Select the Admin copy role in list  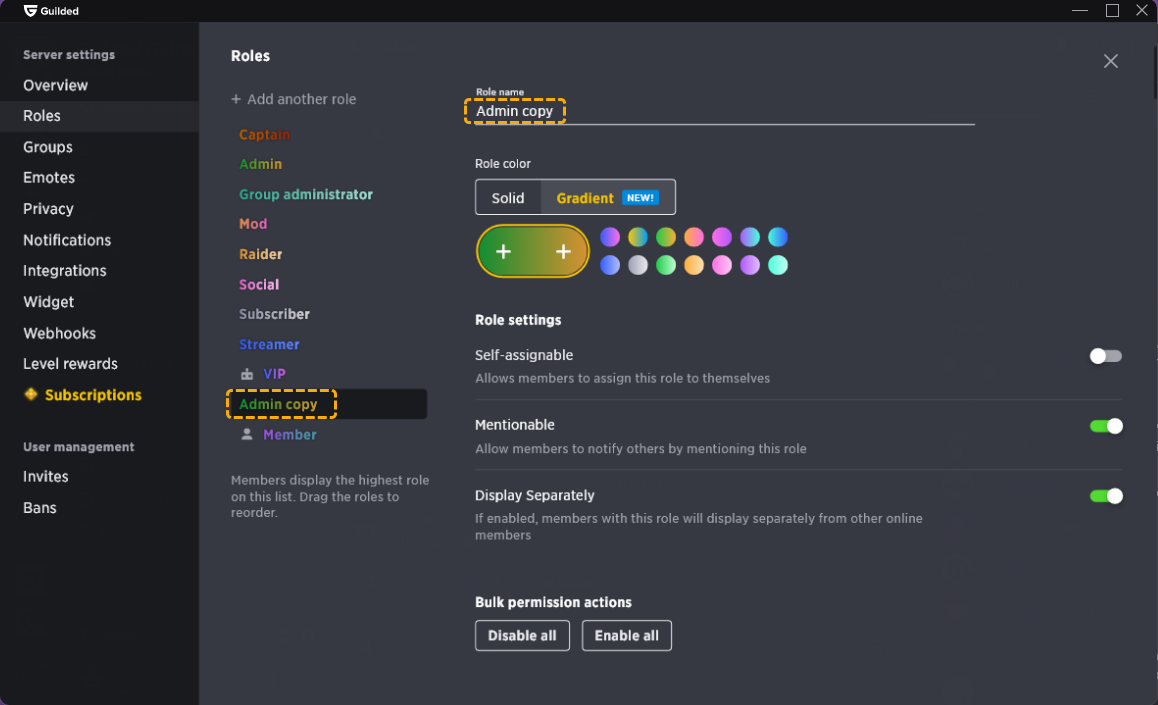coord(327,404)
